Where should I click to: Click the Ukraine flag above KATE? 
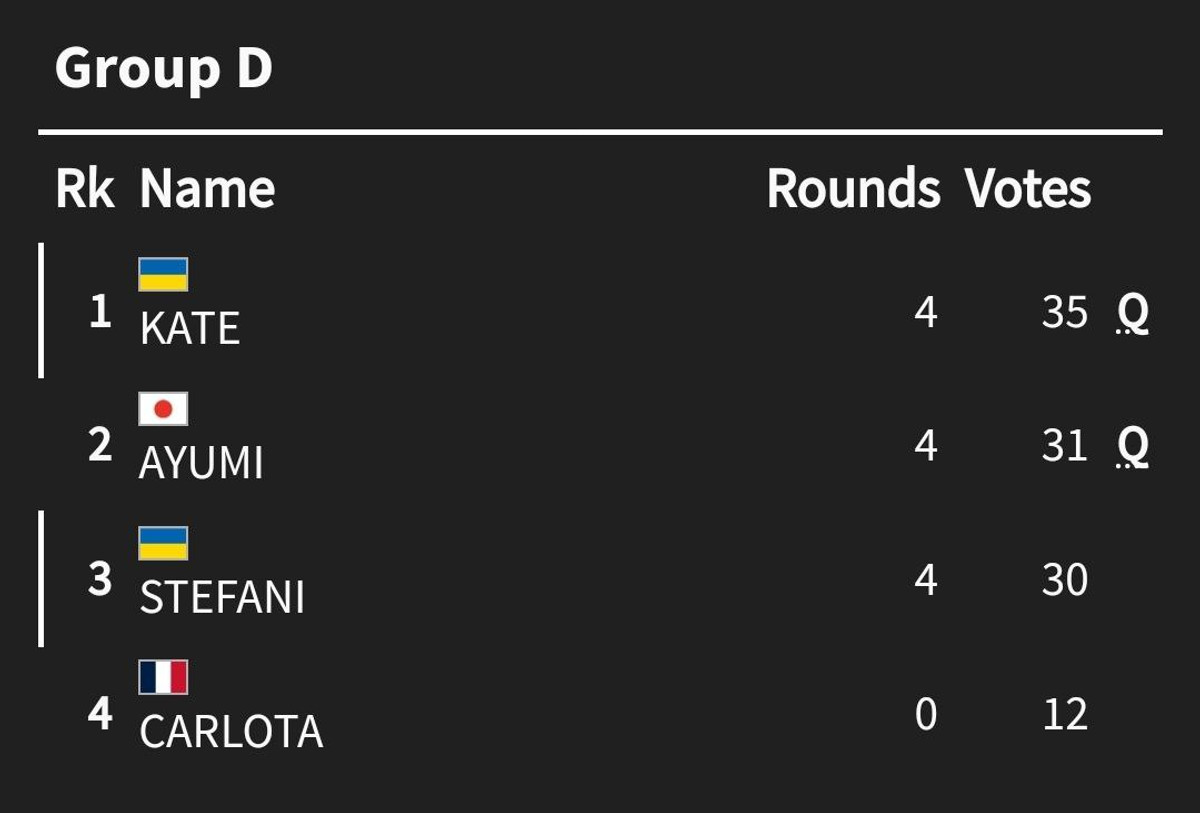[163, 274]
